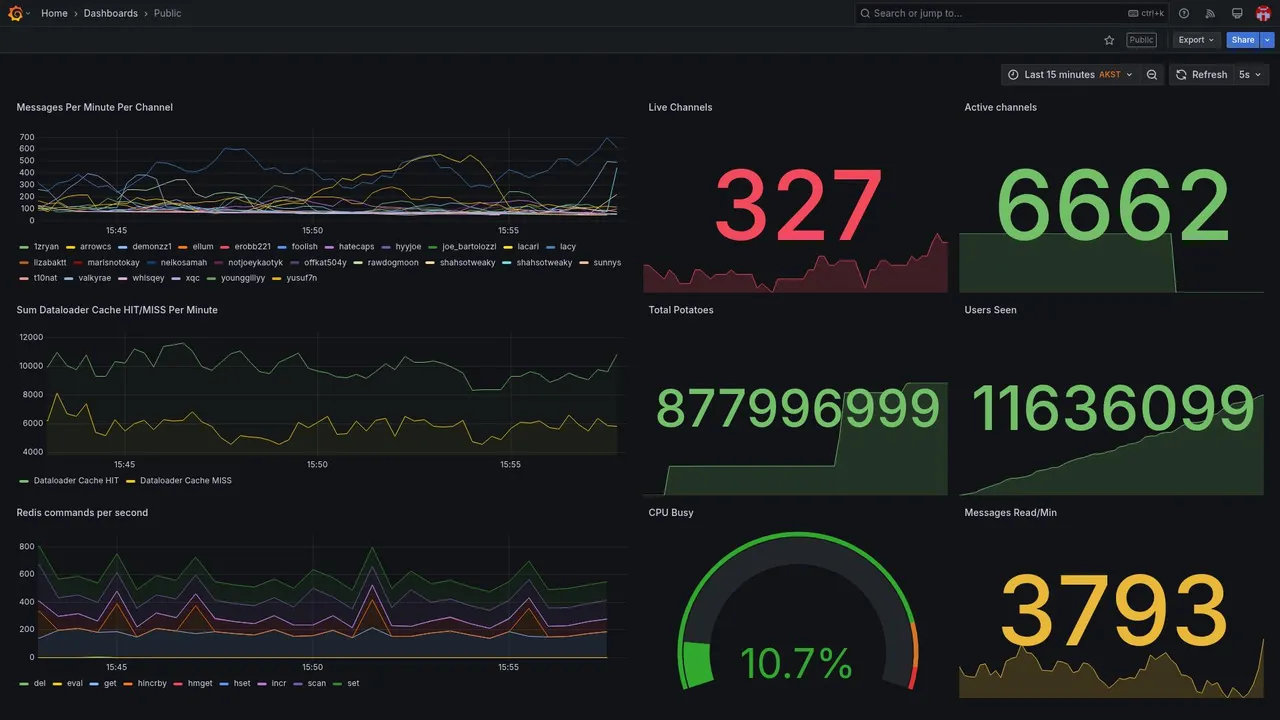Toggle the Dataloader Cache HIT series
1280x720 pixels.
[76, 481]
